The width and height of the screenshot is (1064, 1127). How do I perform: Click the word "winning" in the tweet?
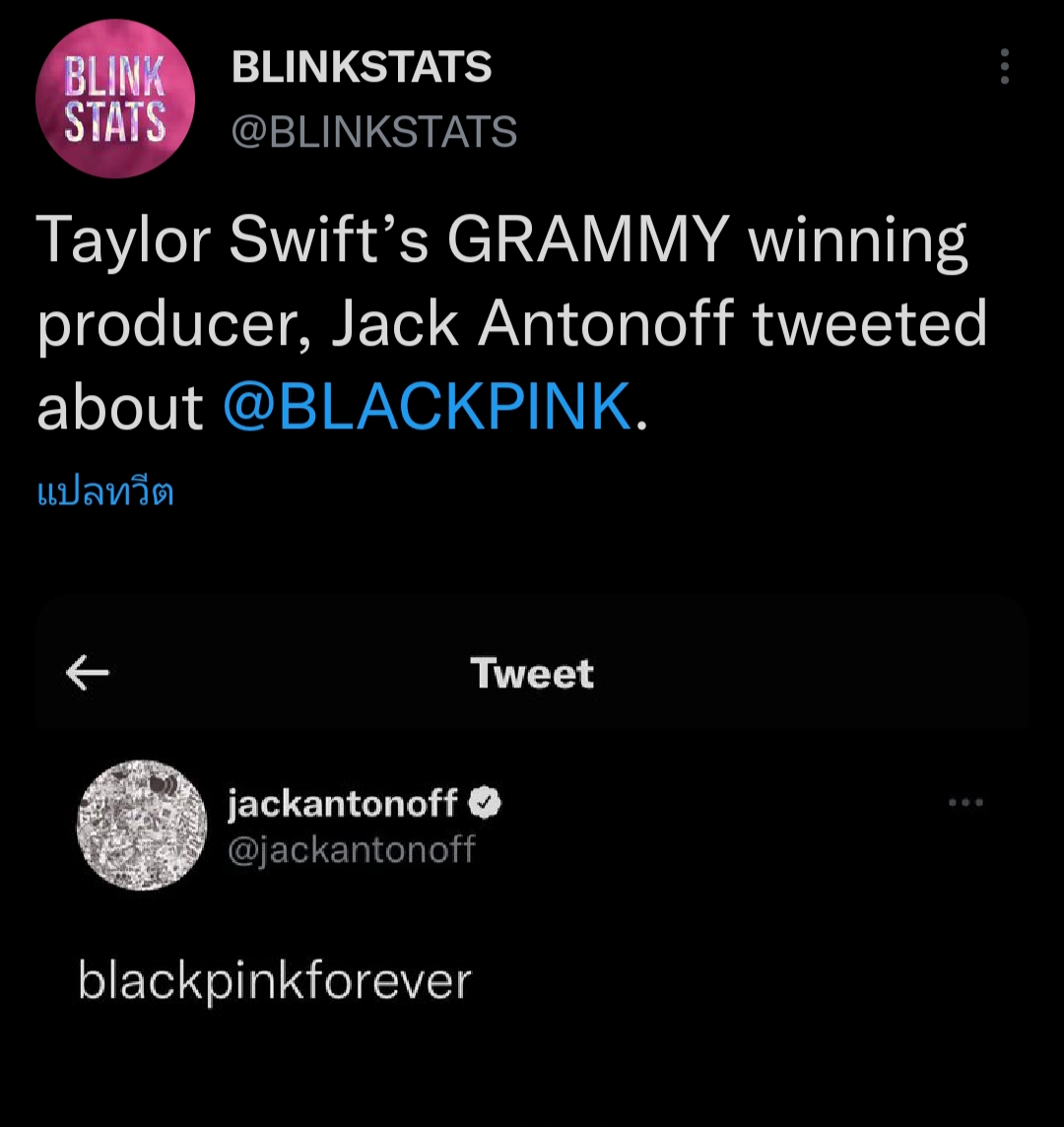click(x=858, y=242)
